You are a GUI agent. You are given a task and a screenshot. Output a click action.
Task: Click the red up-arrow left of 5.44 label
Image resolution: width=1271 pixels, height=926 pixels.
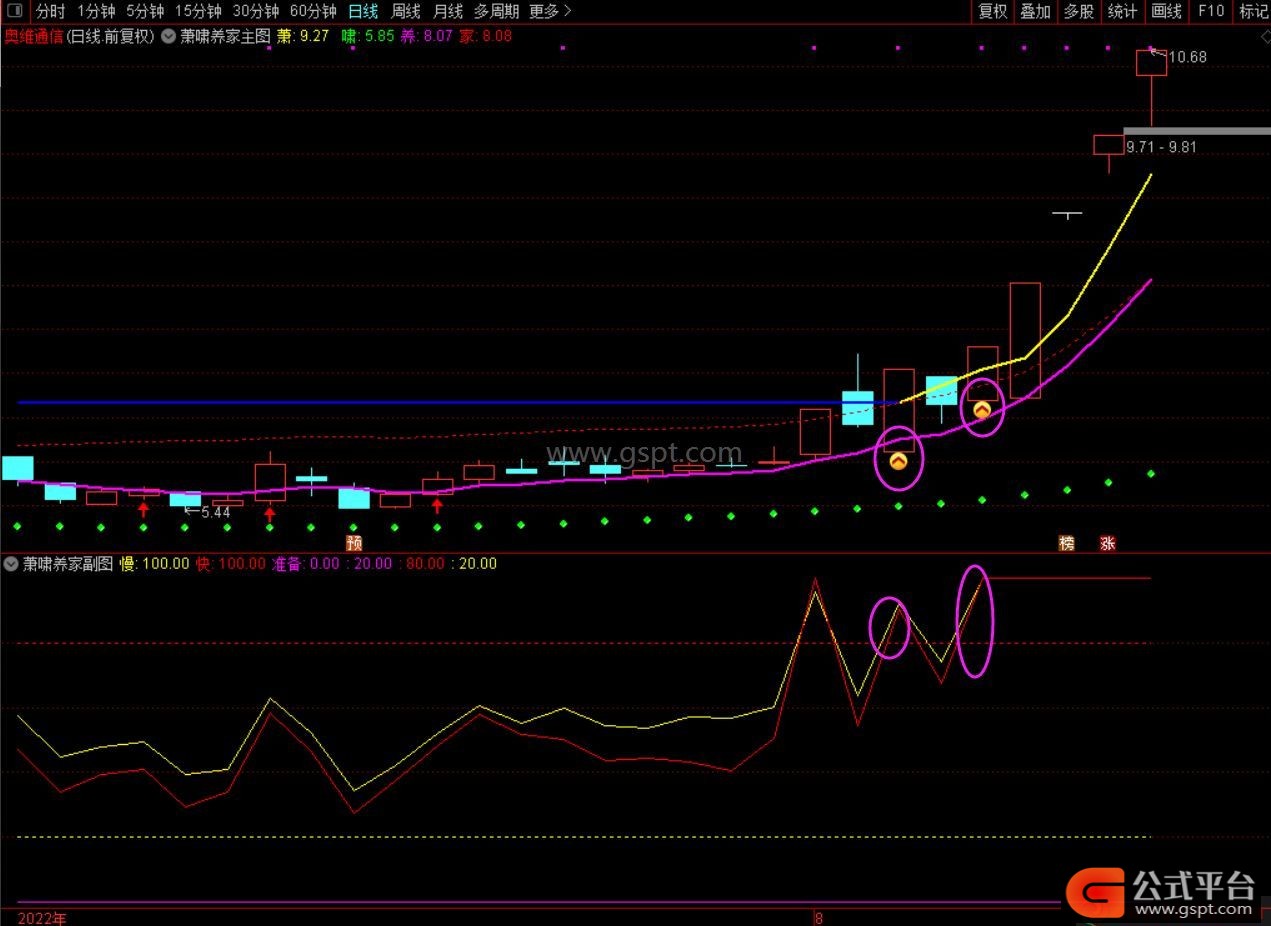(143, 509)
